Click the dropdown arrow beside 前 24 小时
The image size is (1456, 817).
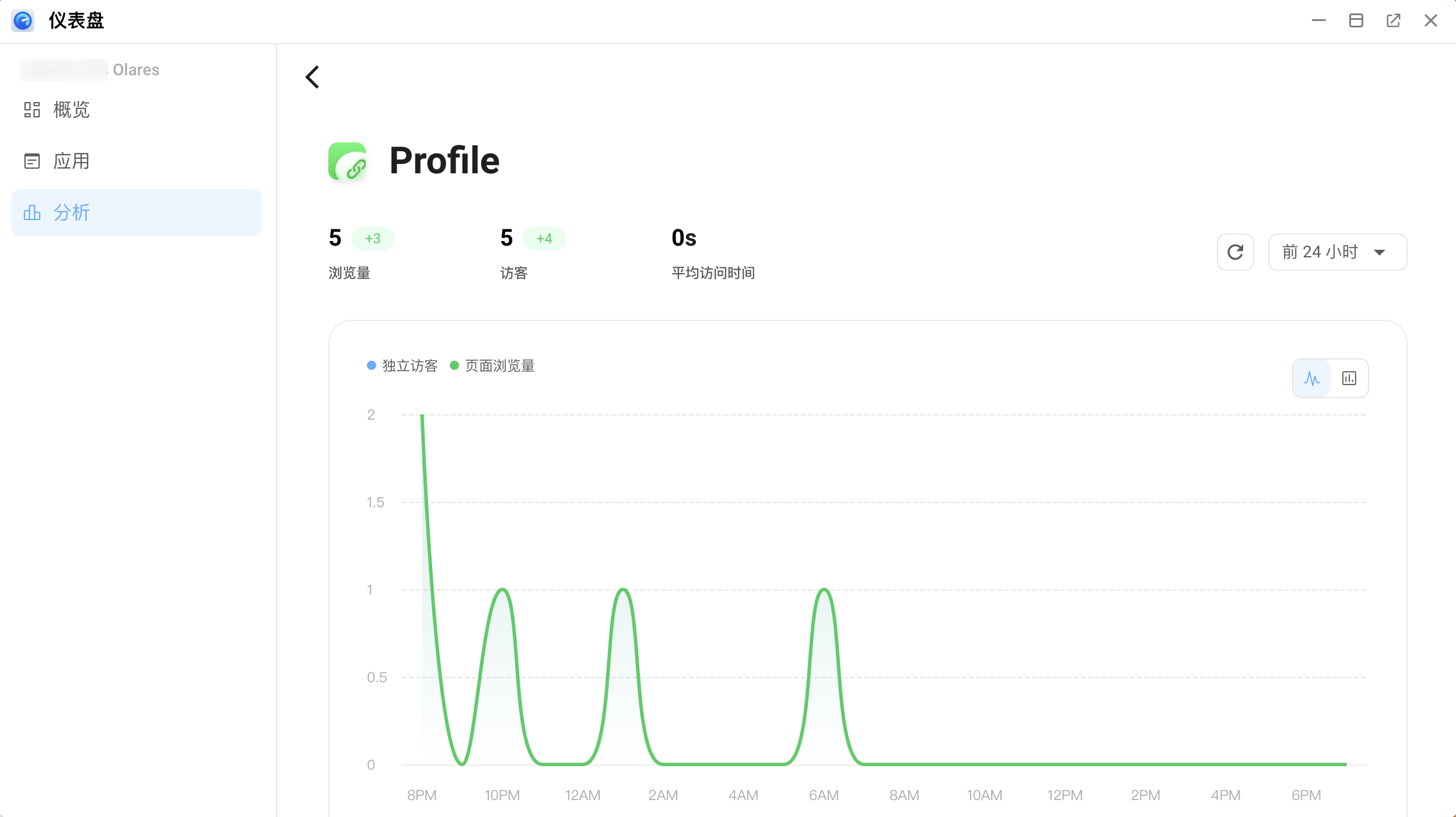tap(1380, 253)
